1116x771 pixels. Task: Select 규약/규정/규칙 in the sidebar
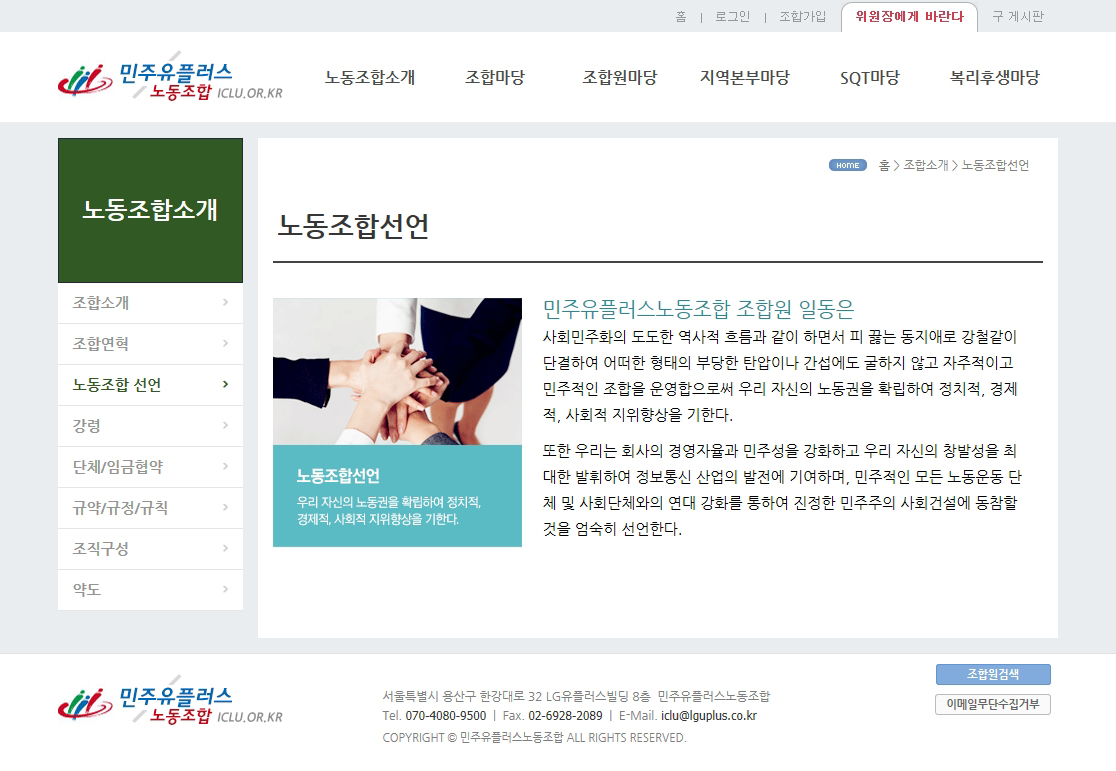pyautogui.click(x=150, y=508)
